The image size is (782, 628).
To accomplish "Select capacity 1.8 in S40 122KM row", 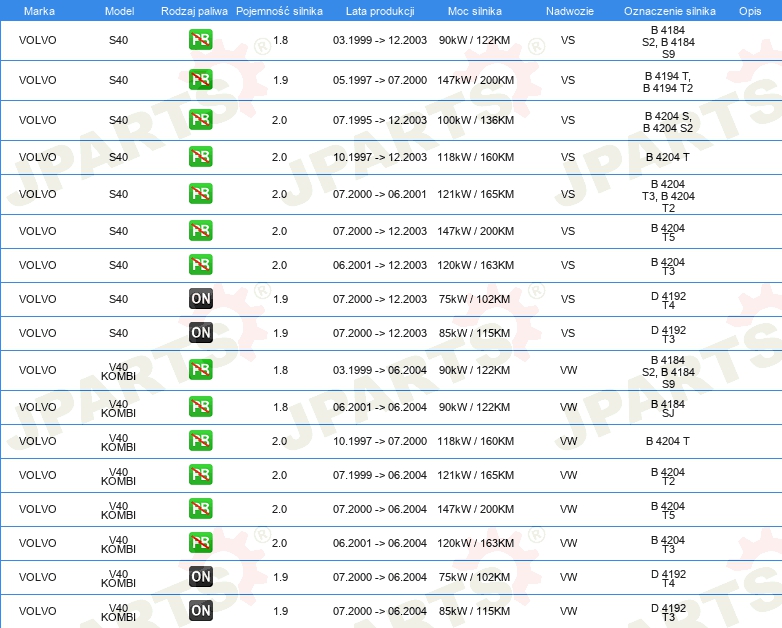I will pyautogui.click(x=280, y=40).
